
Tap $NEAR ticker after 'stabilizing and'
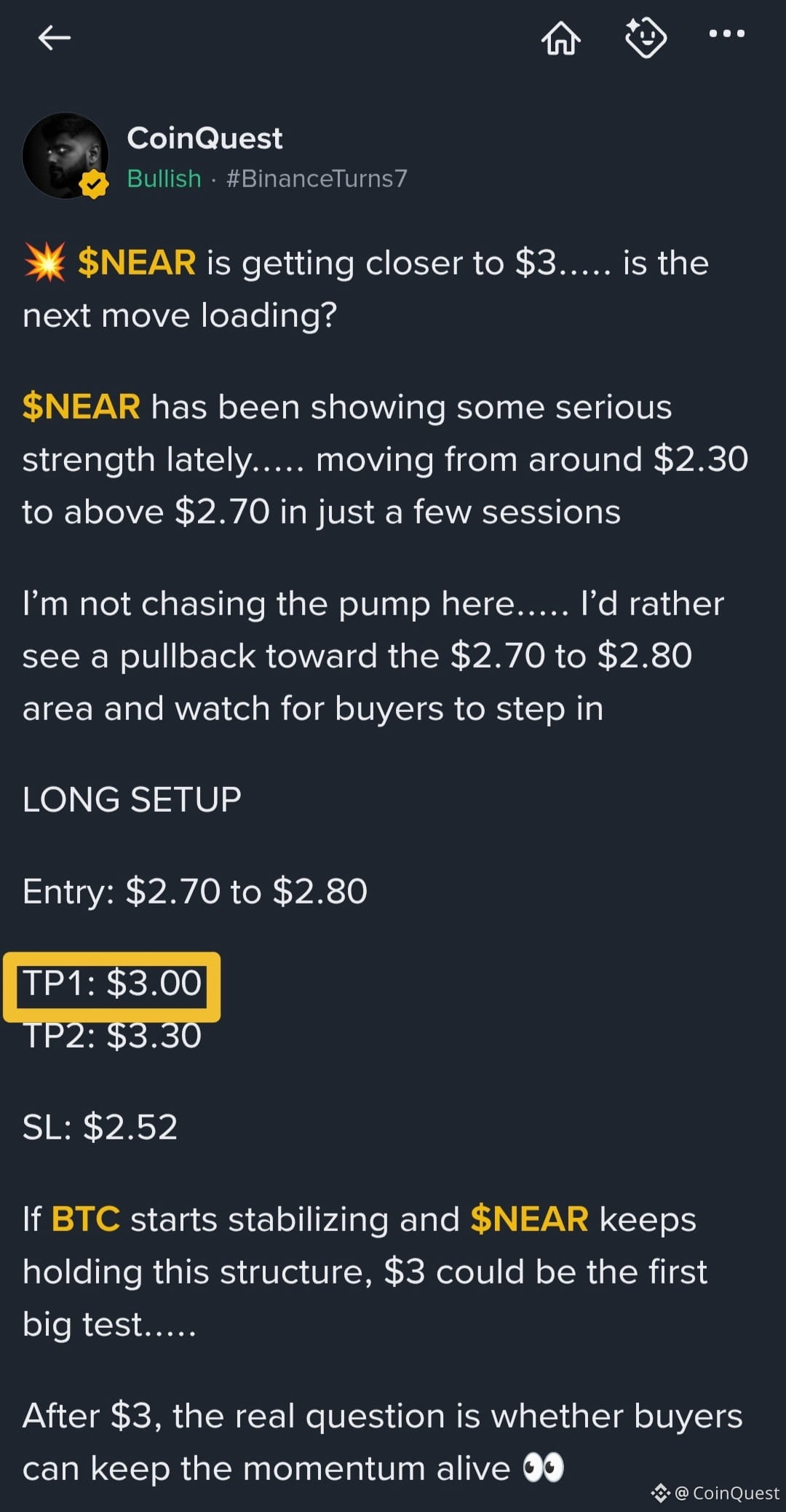pos(529,1219)
